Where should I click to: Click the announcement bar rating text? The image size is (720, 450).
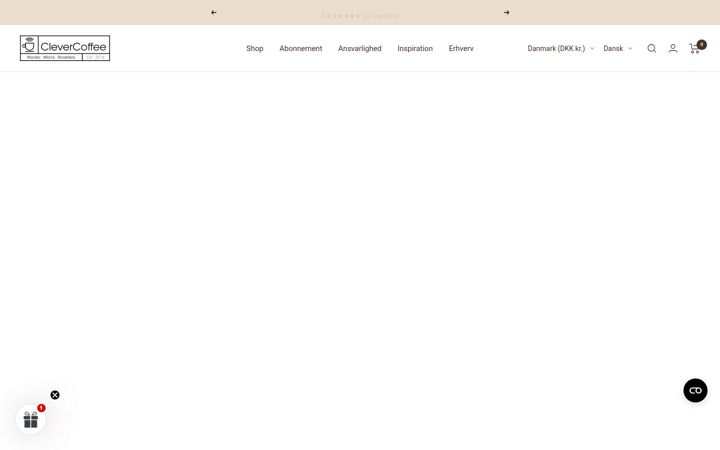(360, 16)
